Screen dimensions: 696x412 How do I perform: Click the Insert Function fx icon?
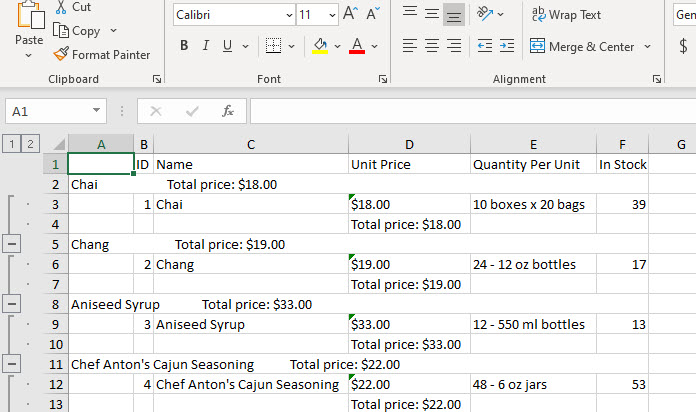coord(228,111)
